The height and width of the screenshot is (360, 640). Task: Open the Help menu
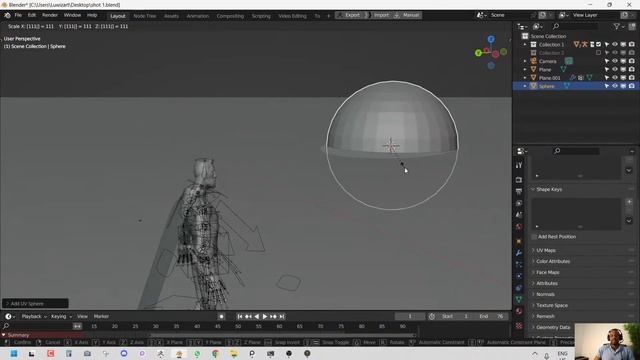click(x=92, y=16)
